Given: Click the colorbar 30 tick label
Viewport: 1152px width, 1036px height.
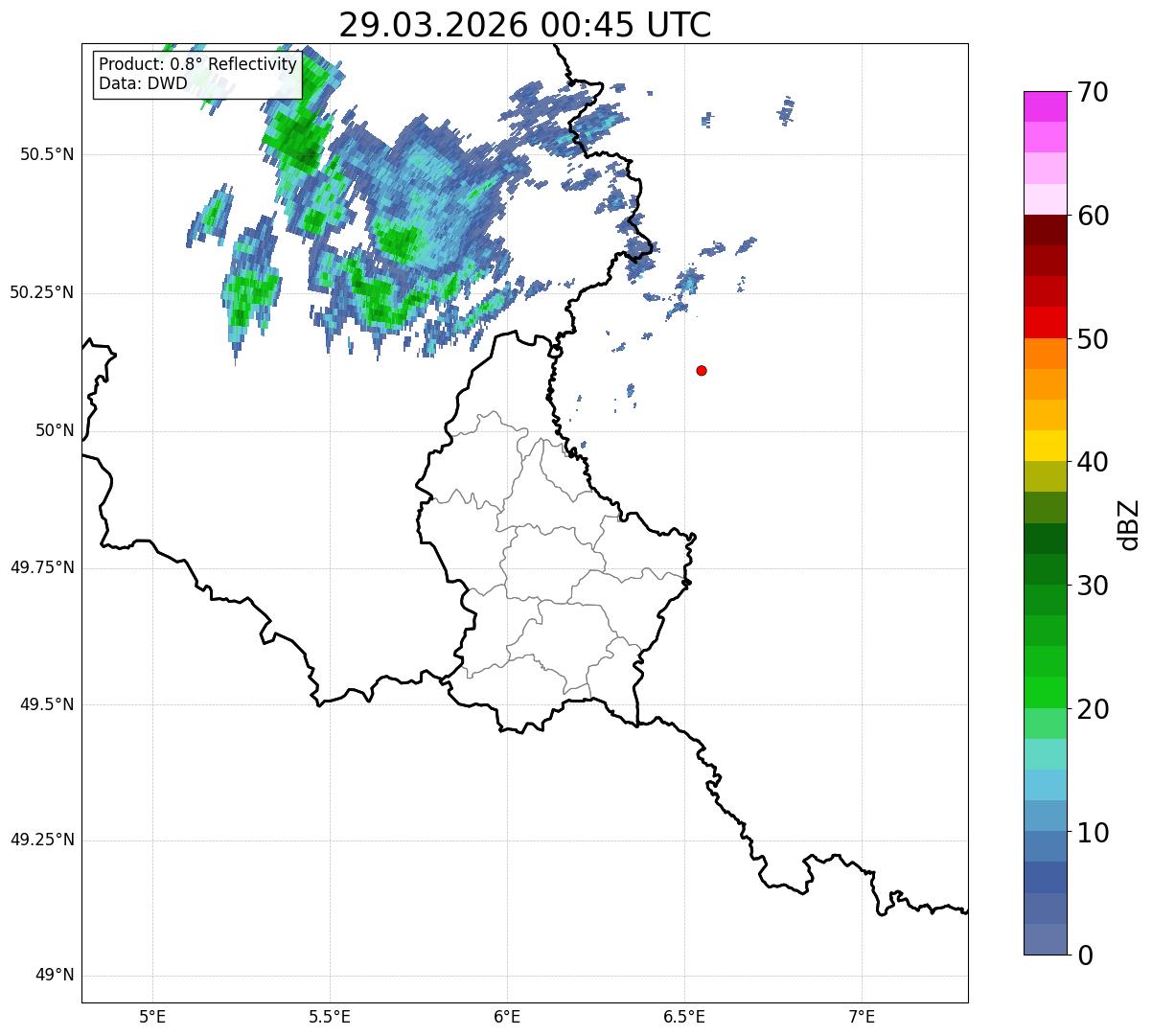Looking at the screenshot, I should coord(1093,586).
